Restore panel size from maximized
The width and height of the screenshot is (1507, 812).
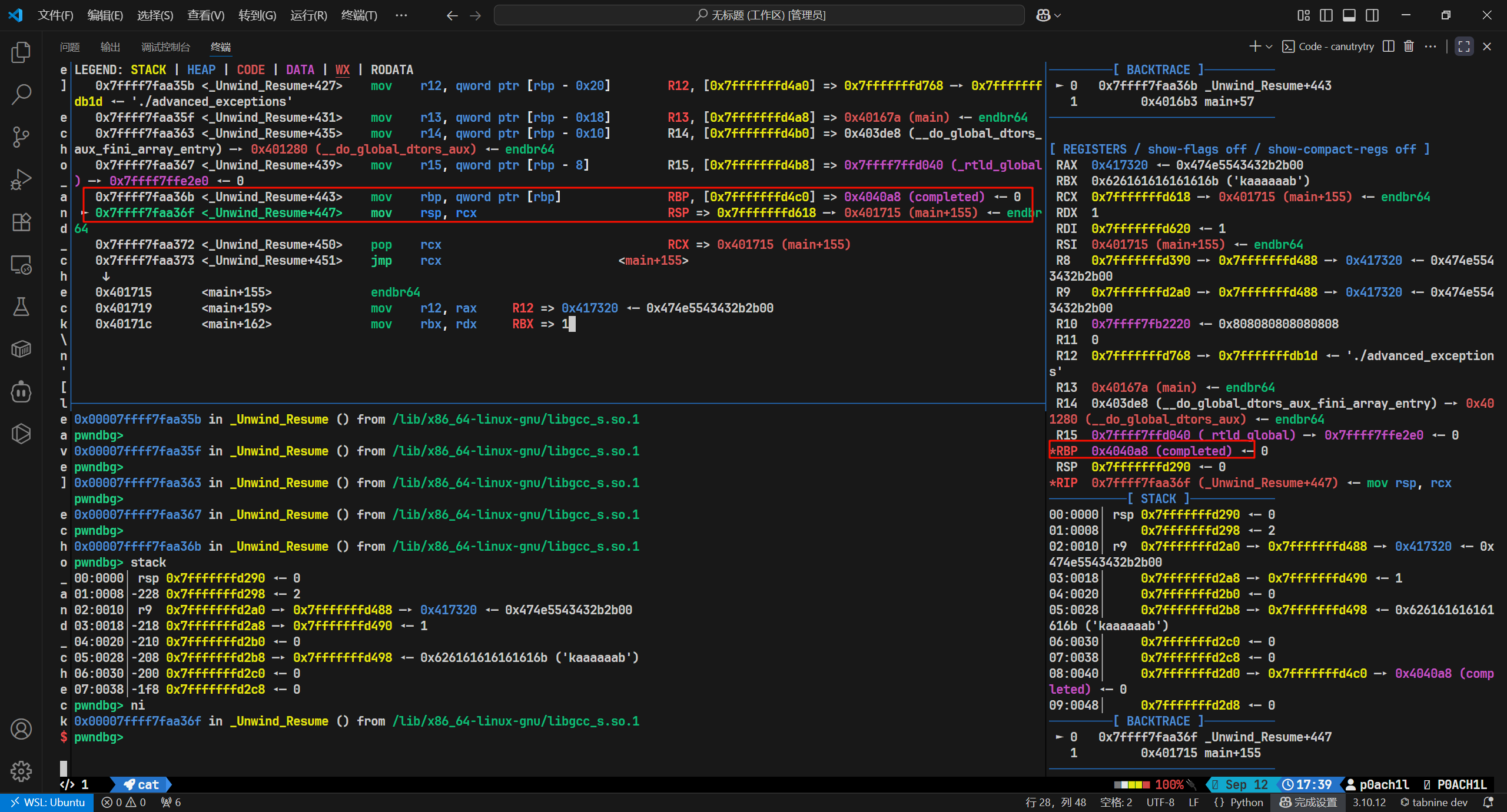(1464, 46)
